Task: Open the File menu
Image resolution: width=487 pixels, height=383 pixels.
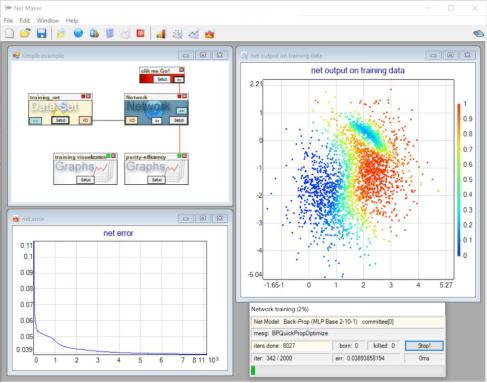Action: pyautogui.click(x=8, y=21)
